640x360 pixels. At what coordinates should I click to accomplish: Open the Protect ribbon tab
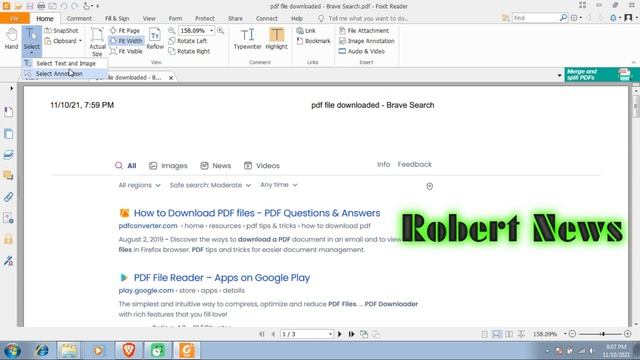click(x=204, y=18)
